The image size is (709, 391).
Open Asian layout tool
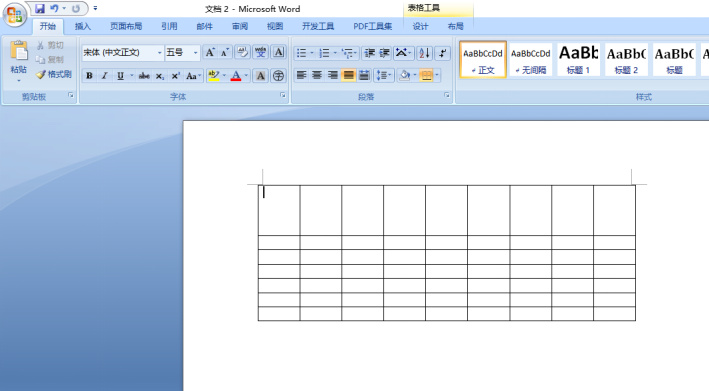point(403,53)
